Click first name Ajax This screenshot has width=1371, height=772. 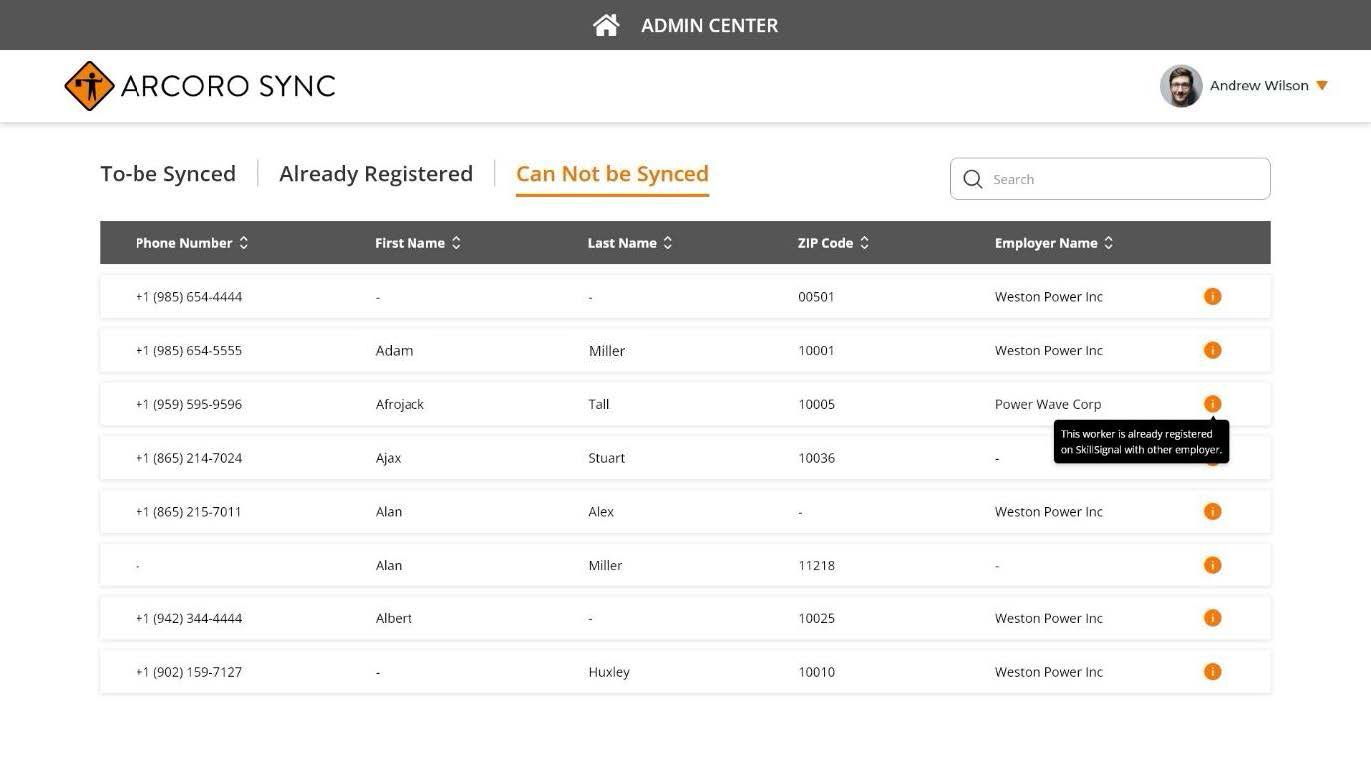[388, 458]
